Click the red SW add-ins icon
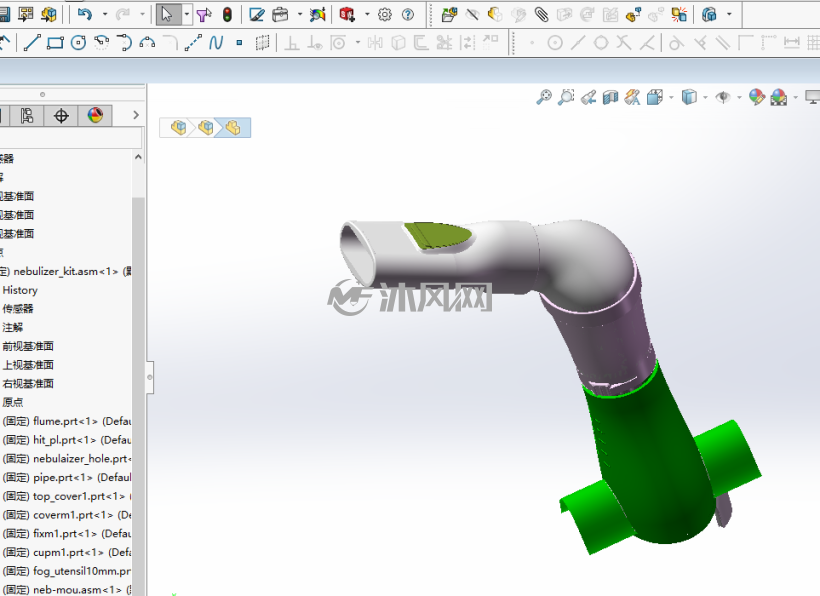820x596 pixels. [x=347, y=15]
